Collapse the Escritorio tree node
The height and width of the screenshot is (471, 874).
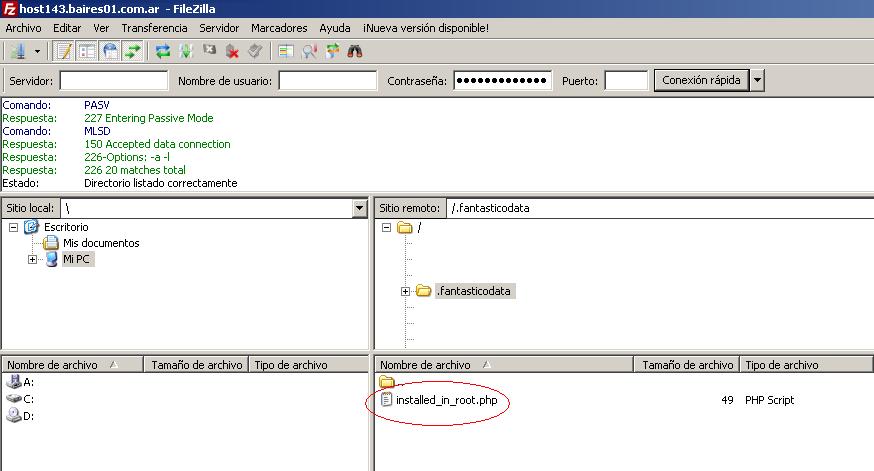(13, 227)
